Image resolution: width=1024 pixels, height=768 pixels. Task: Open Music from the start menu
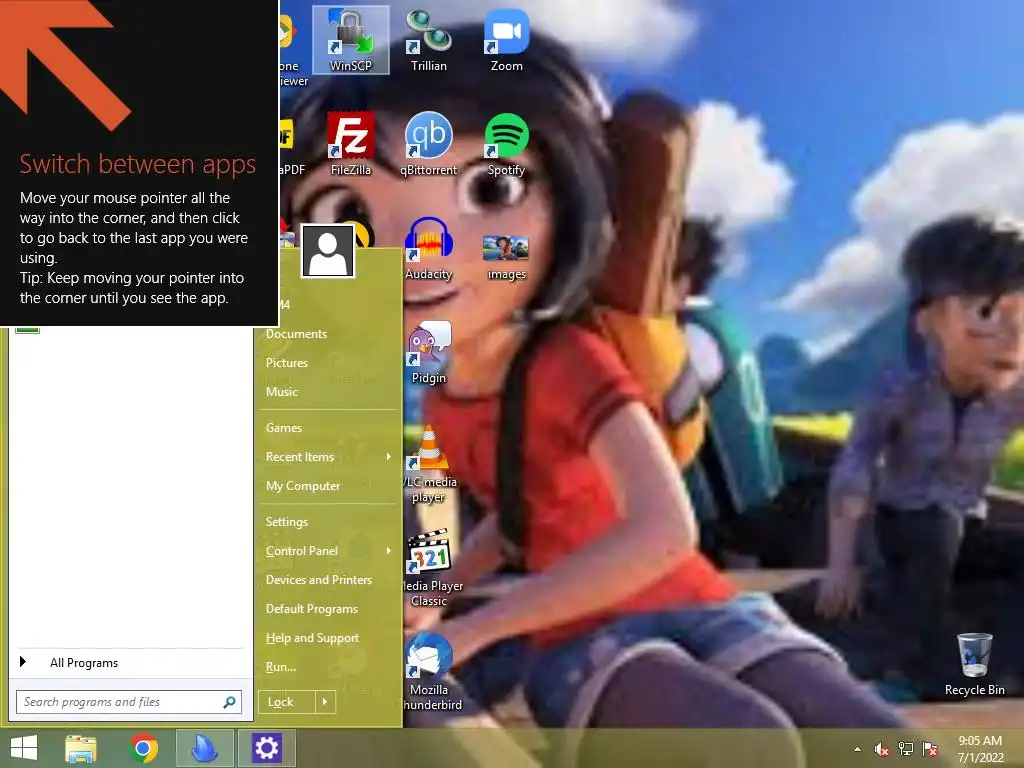click(x=282, y=392)
